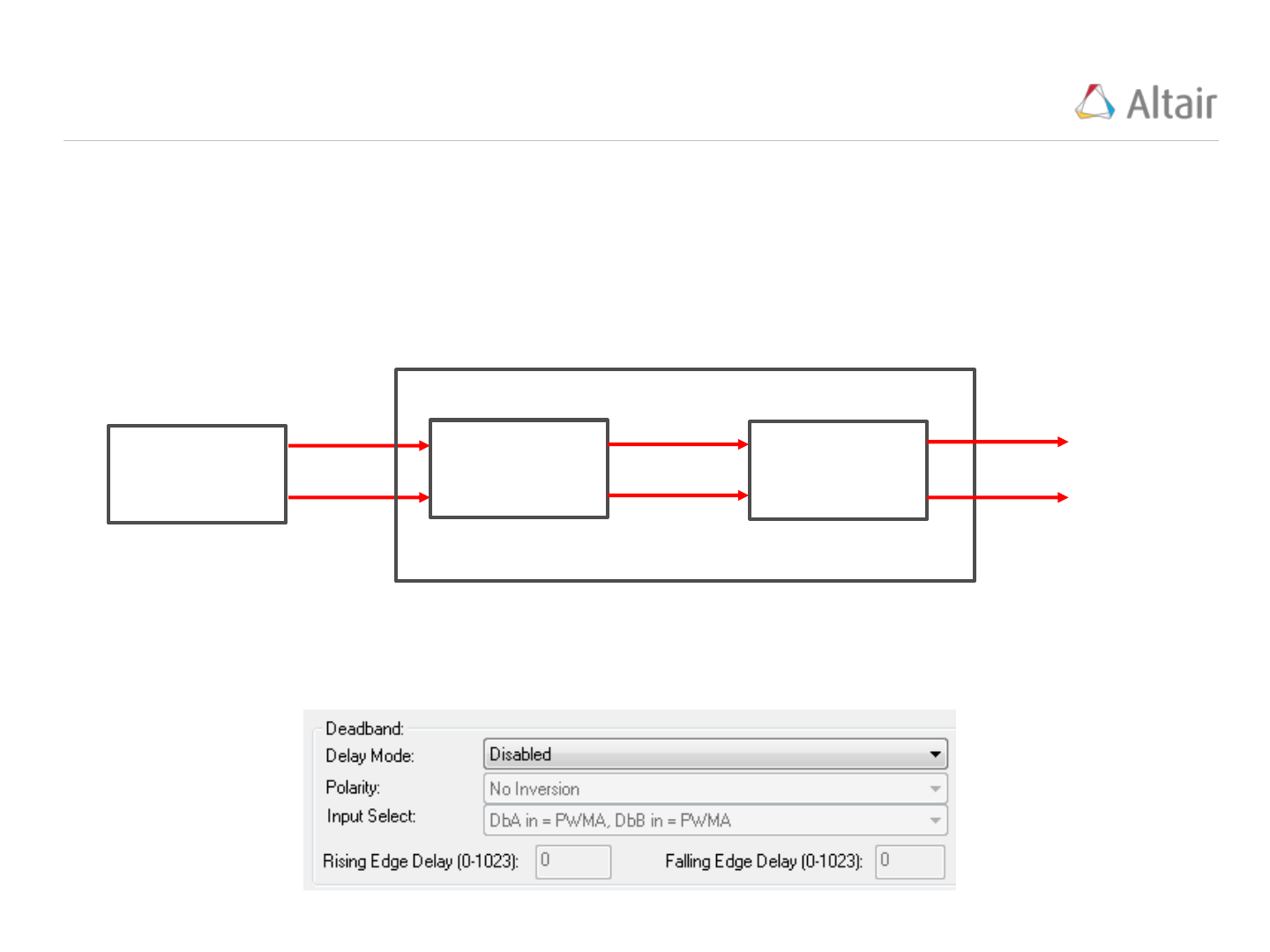Click the "Falling Edge Delay (0-1023):" label

click(764, 861)
